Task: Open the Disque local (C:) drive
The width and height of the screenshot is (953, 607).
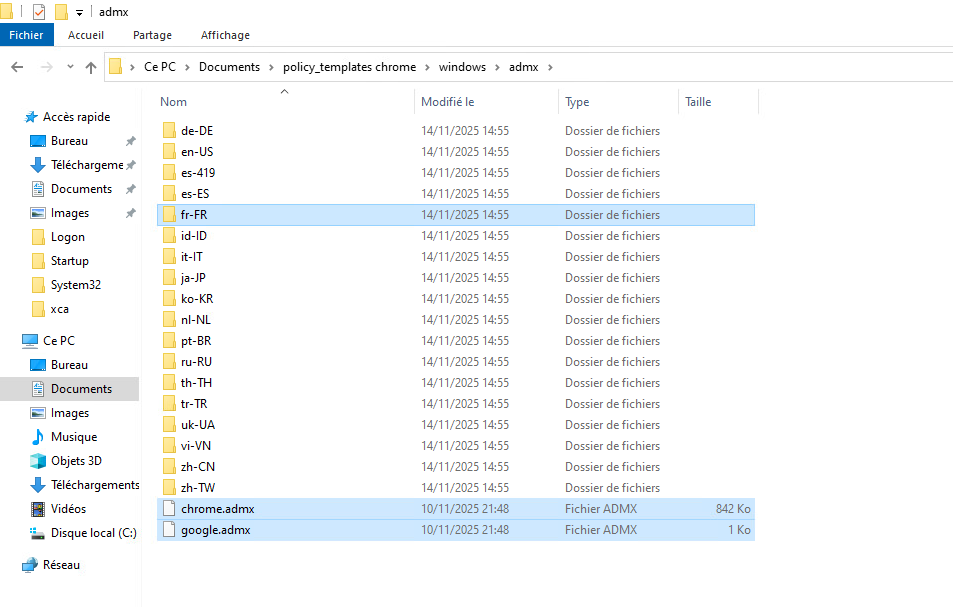Action: 93,533
